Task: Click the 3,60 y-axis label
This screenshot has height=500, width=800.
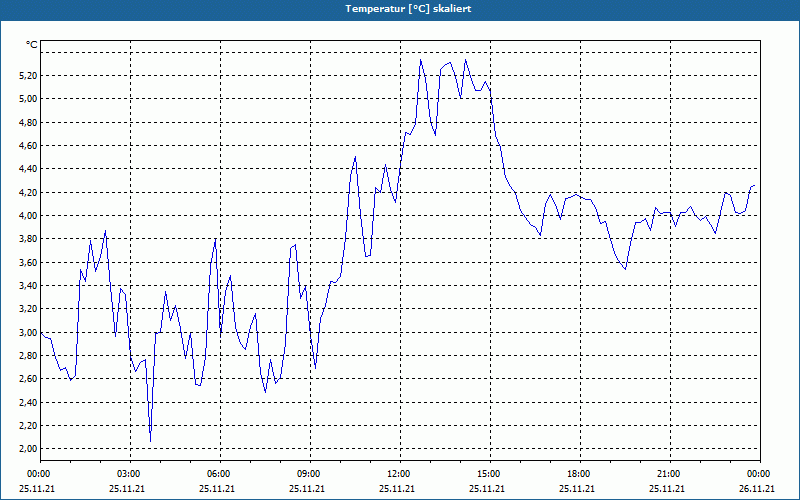Action: [x=29, y=262]
